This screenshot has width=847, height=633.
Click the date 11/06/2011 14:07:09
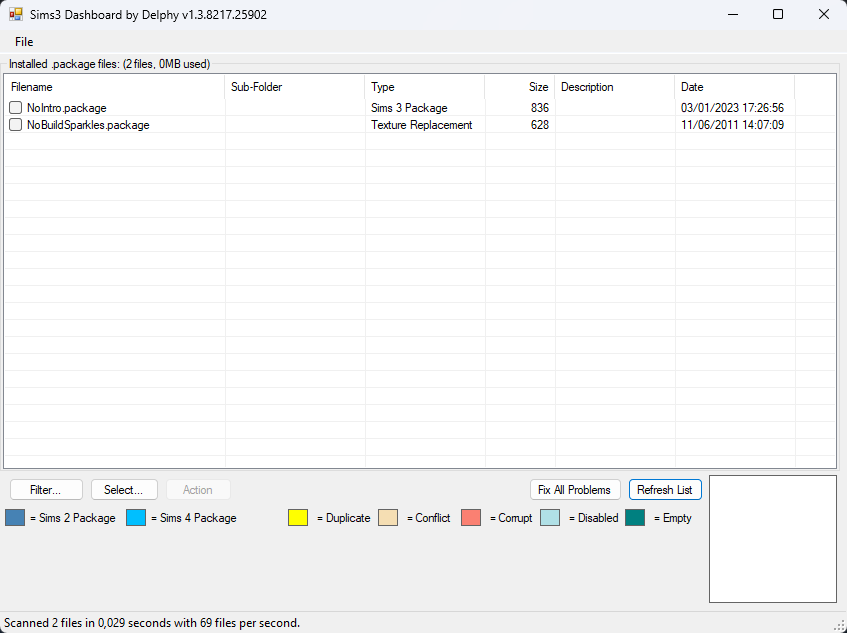tap(732, 125)
